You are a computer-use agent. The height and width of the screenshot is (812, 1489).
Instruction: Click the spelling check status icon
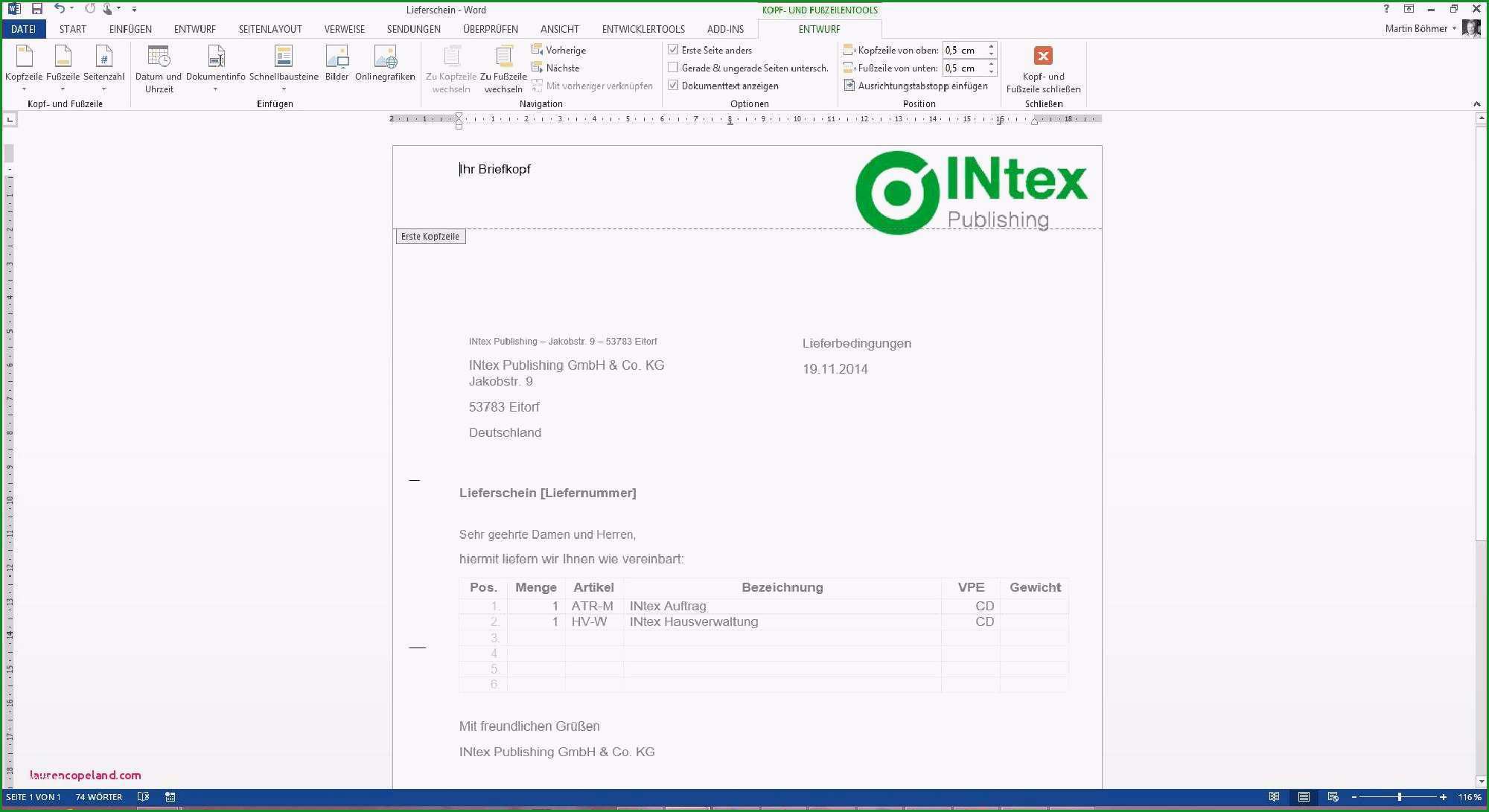[144, 796]
